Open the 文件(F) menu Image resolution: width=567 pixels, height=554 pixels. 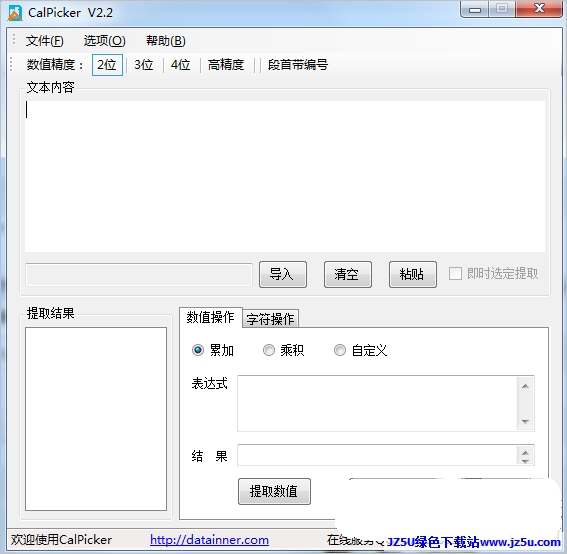coord(44,41)
